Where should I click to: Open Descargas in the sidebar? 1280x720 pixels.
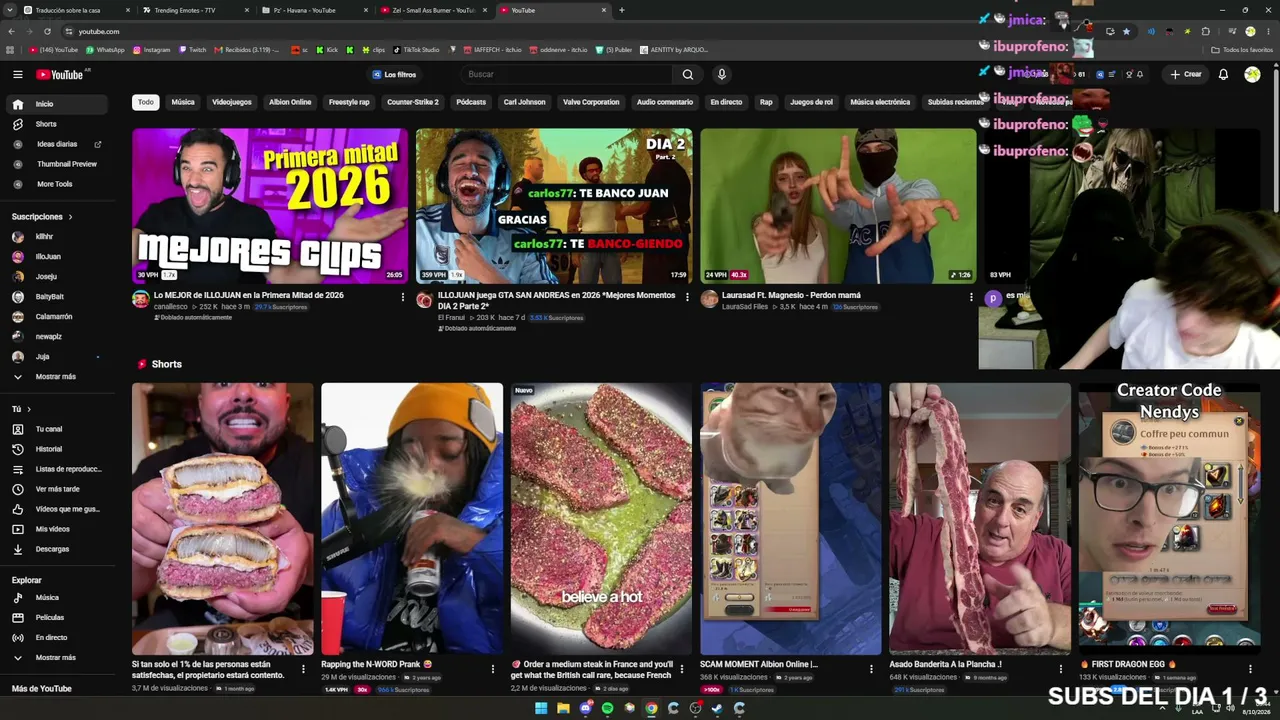54,549
